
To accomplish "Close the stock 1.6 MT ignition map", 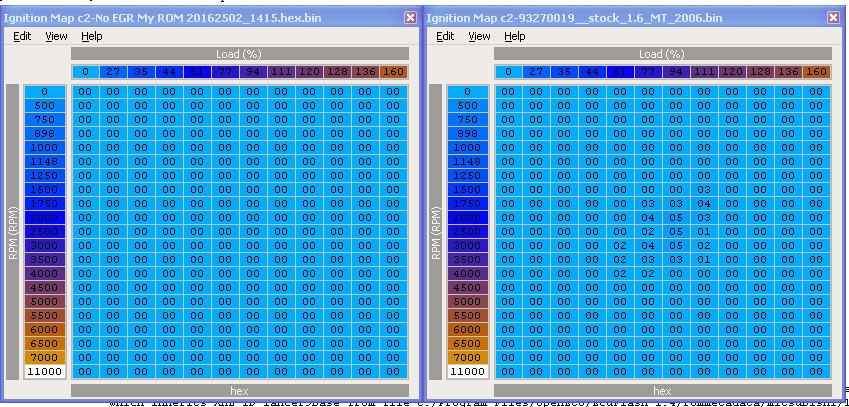I will [x=833, y=18].
